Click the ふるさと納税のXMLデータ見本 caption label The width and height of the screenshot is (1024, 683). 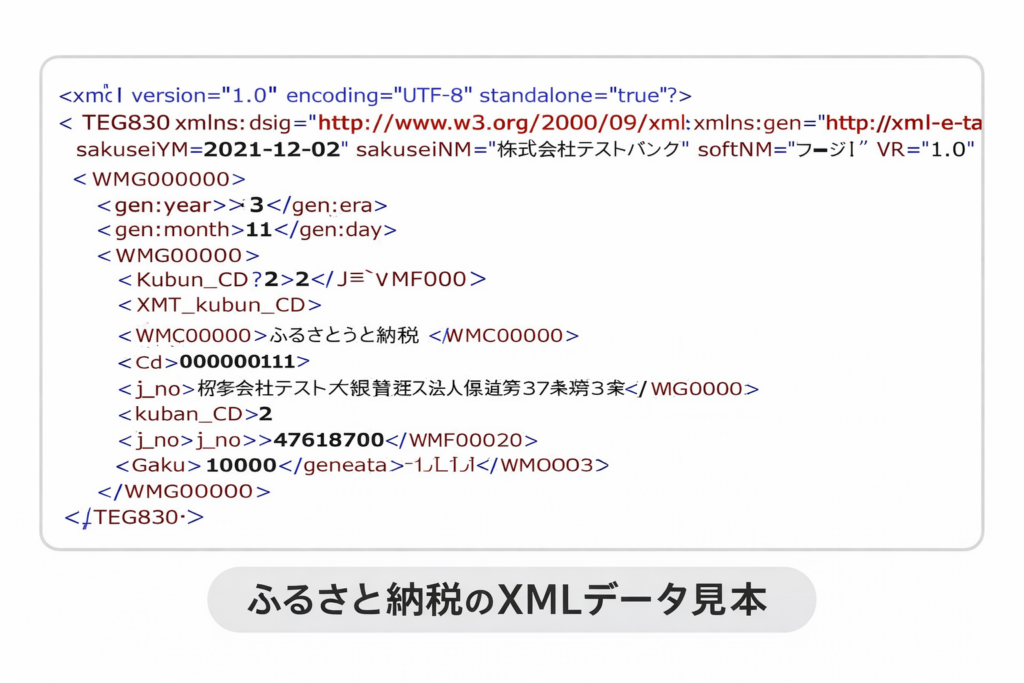coord(511,600)
